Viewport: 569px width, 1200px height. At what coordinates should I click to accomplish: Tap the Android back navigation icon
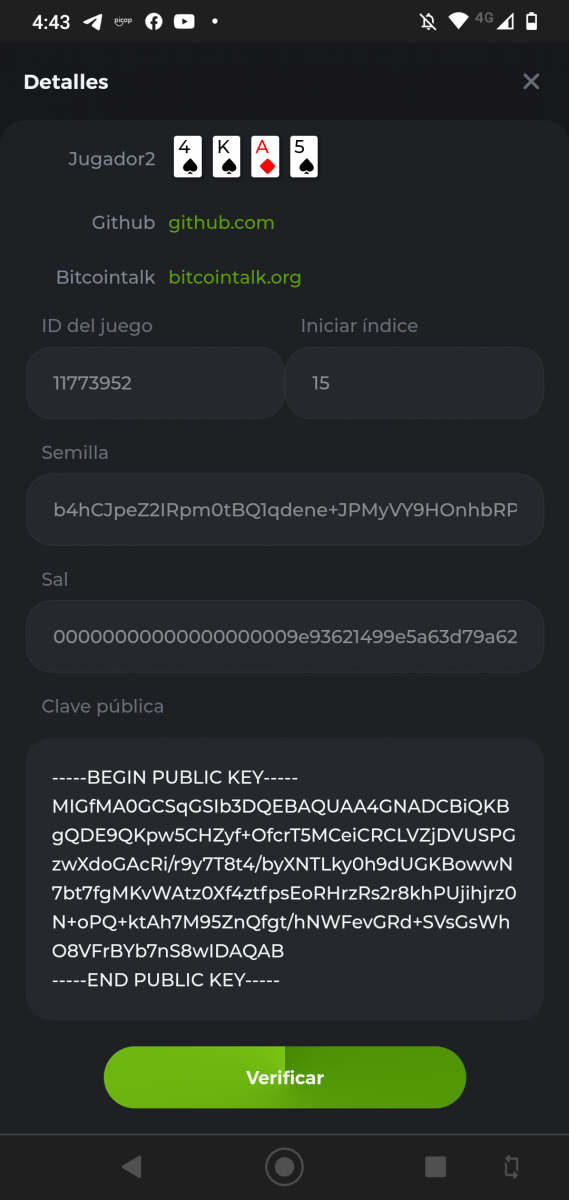pos(131,1166)
